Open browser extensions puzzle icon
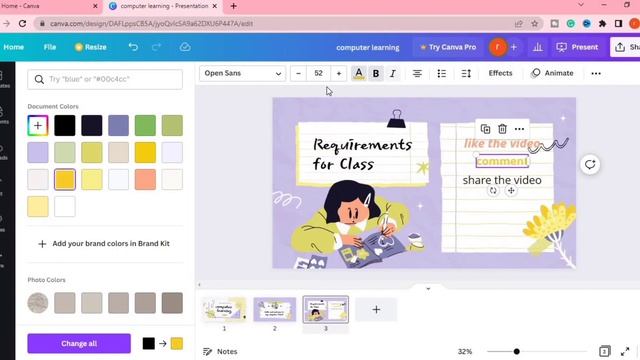Screen dimensions: 640x360 tap(602, 24)
